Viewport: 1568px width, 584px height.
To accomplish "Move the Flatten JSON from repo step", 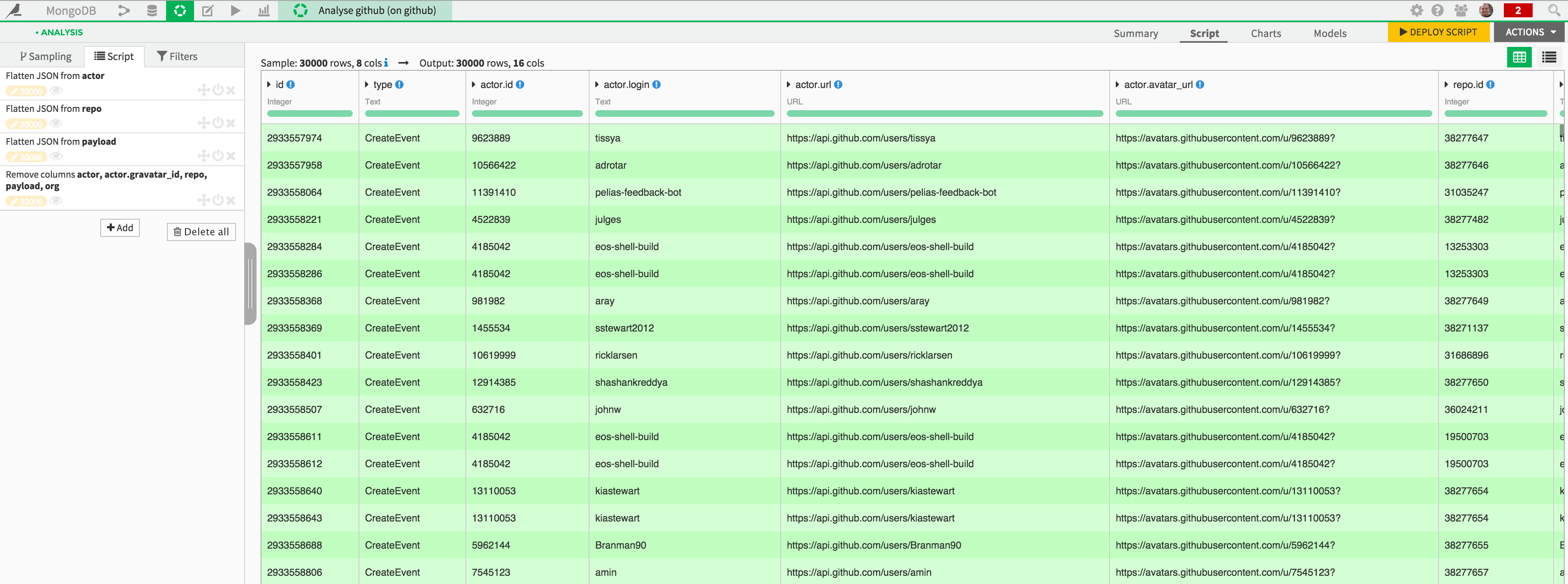I will (x=204, y=123).
